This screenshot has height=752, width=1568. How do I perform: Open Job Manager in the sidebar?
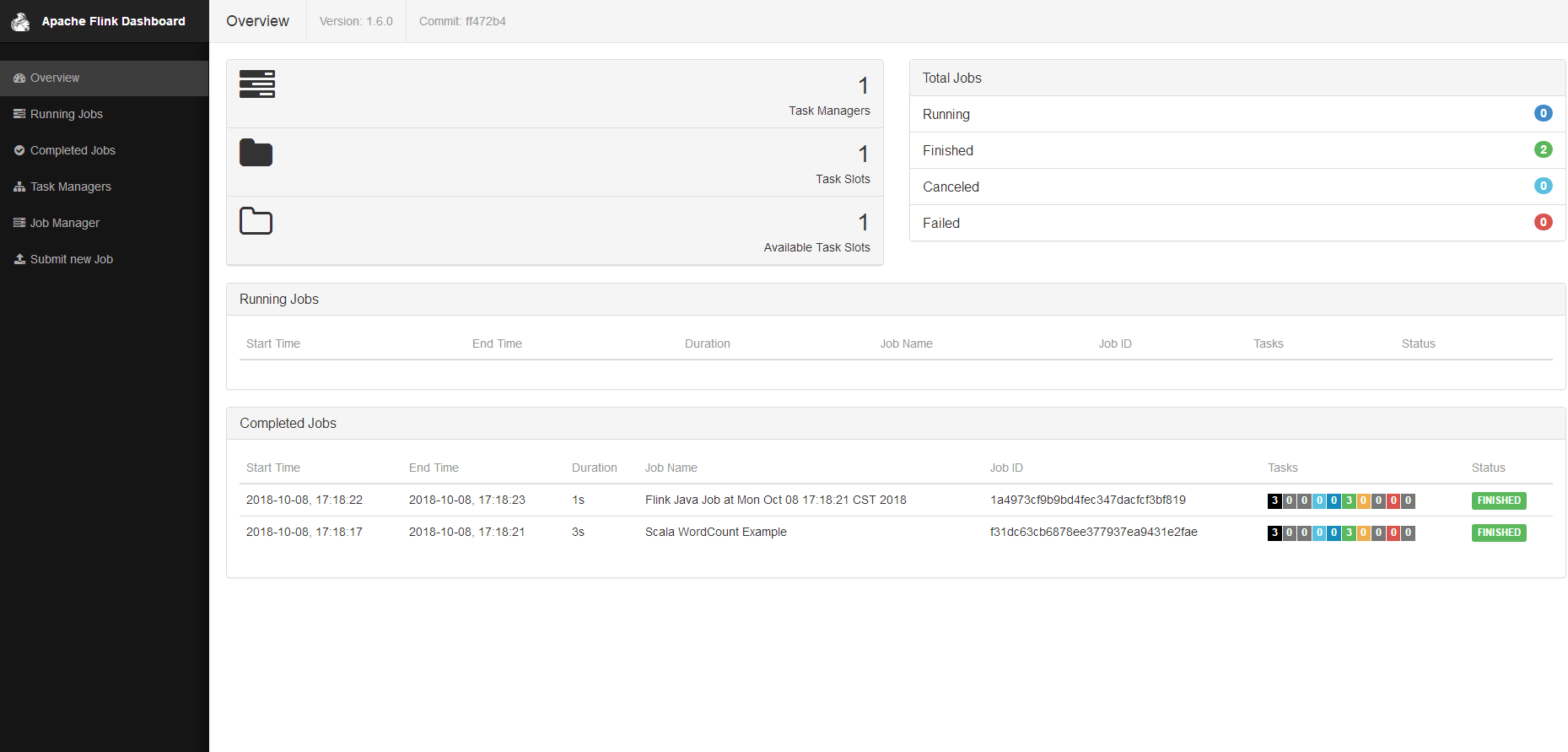pyautogui.click(x=105, y=223)
